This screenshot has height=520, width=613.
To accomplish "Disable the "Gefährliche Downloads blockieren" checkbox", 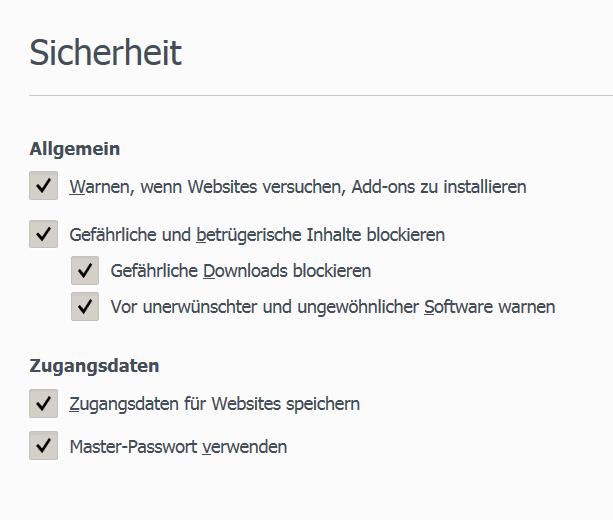I will click(85, 271).
